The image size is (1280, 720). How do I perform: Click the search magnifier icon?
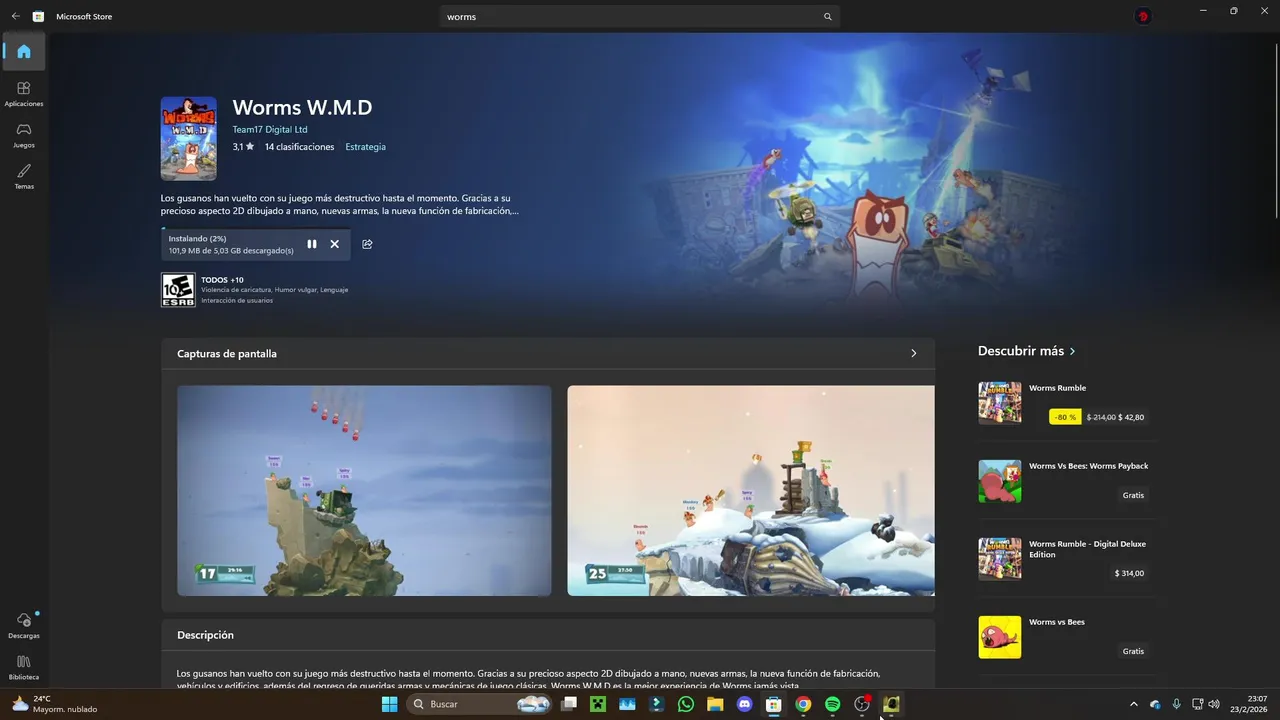click(x=827, y=17)
